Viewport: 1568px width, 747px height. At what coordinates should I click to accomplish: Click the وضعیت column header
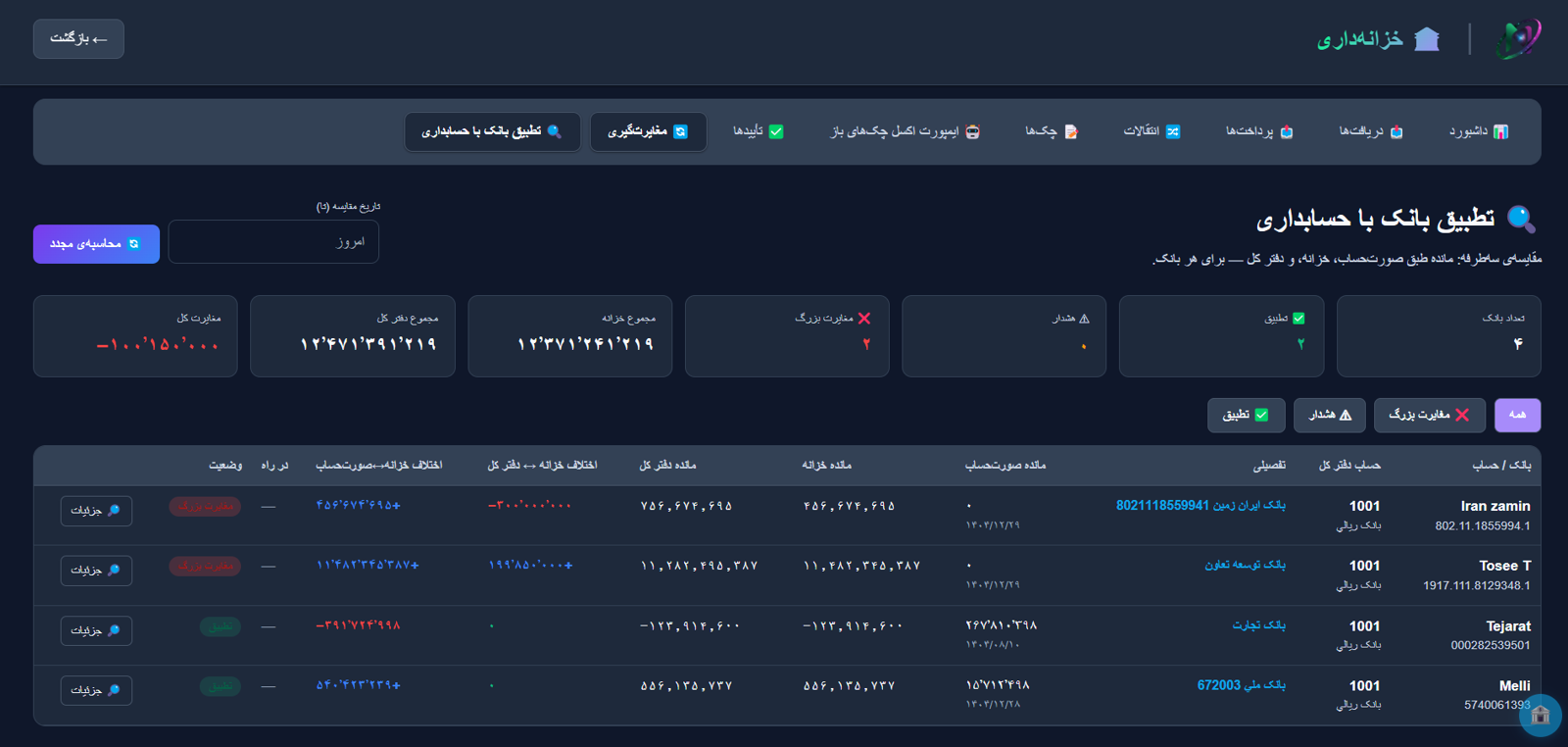[x=225, y=466]
